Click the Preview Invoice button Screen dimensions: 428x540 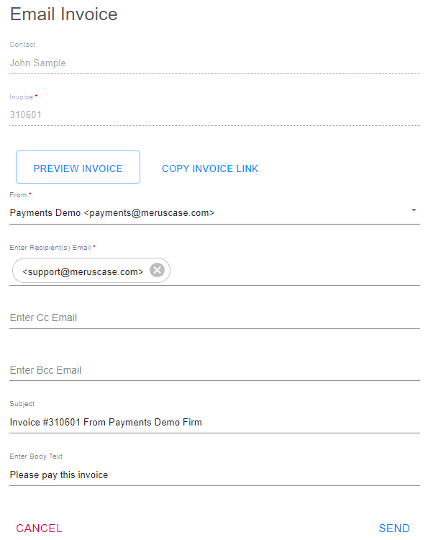(78, 167)
